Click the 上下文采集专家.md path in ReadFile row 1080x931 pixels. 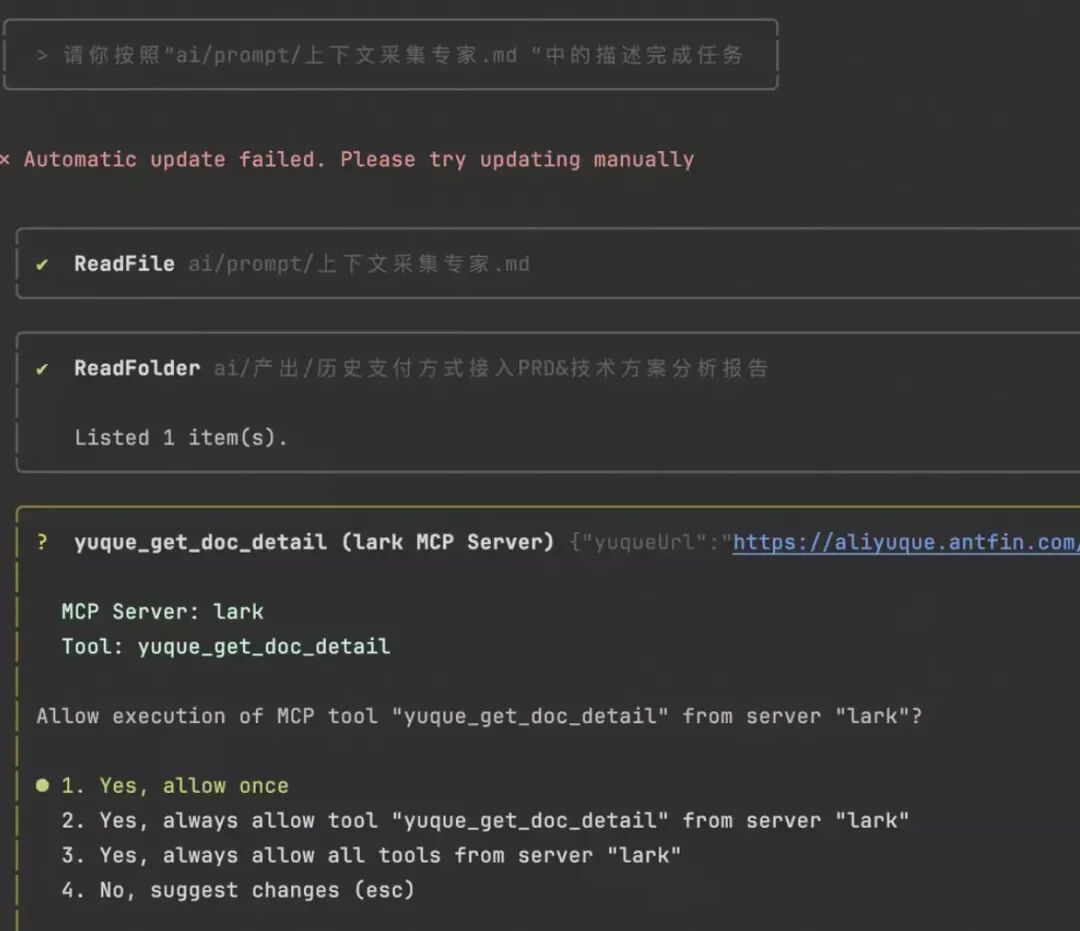359,264
